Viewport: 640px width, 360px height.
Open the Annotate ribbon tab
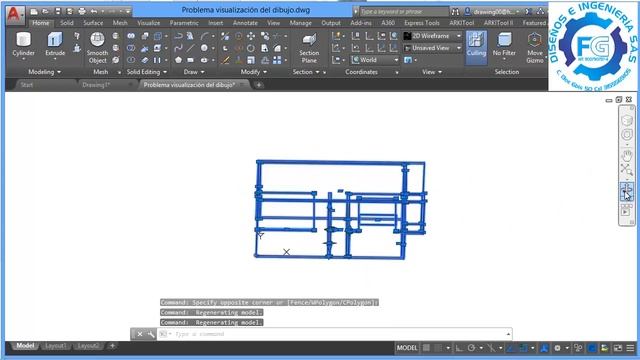245,23
